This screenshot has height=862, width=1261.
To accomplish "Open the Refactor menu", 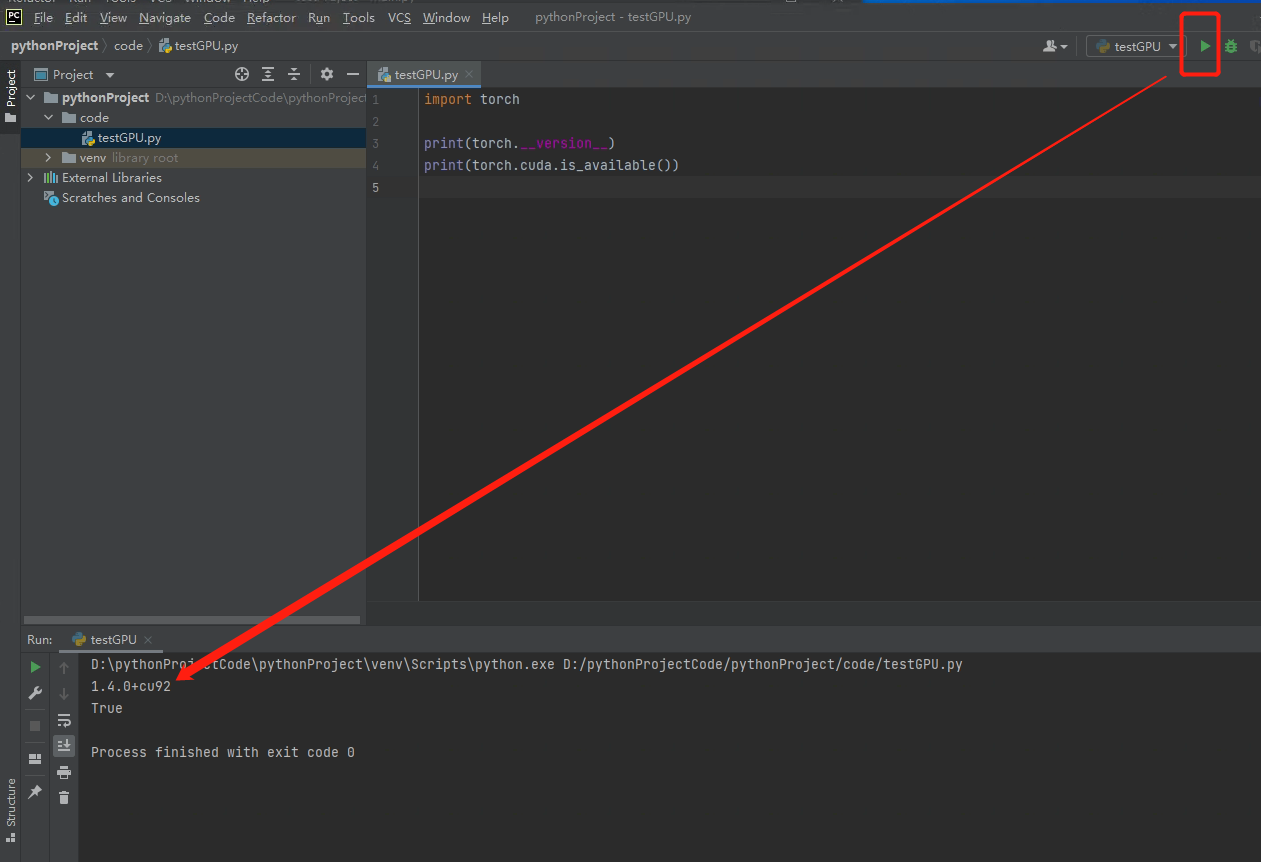I will tap(272, 17).
